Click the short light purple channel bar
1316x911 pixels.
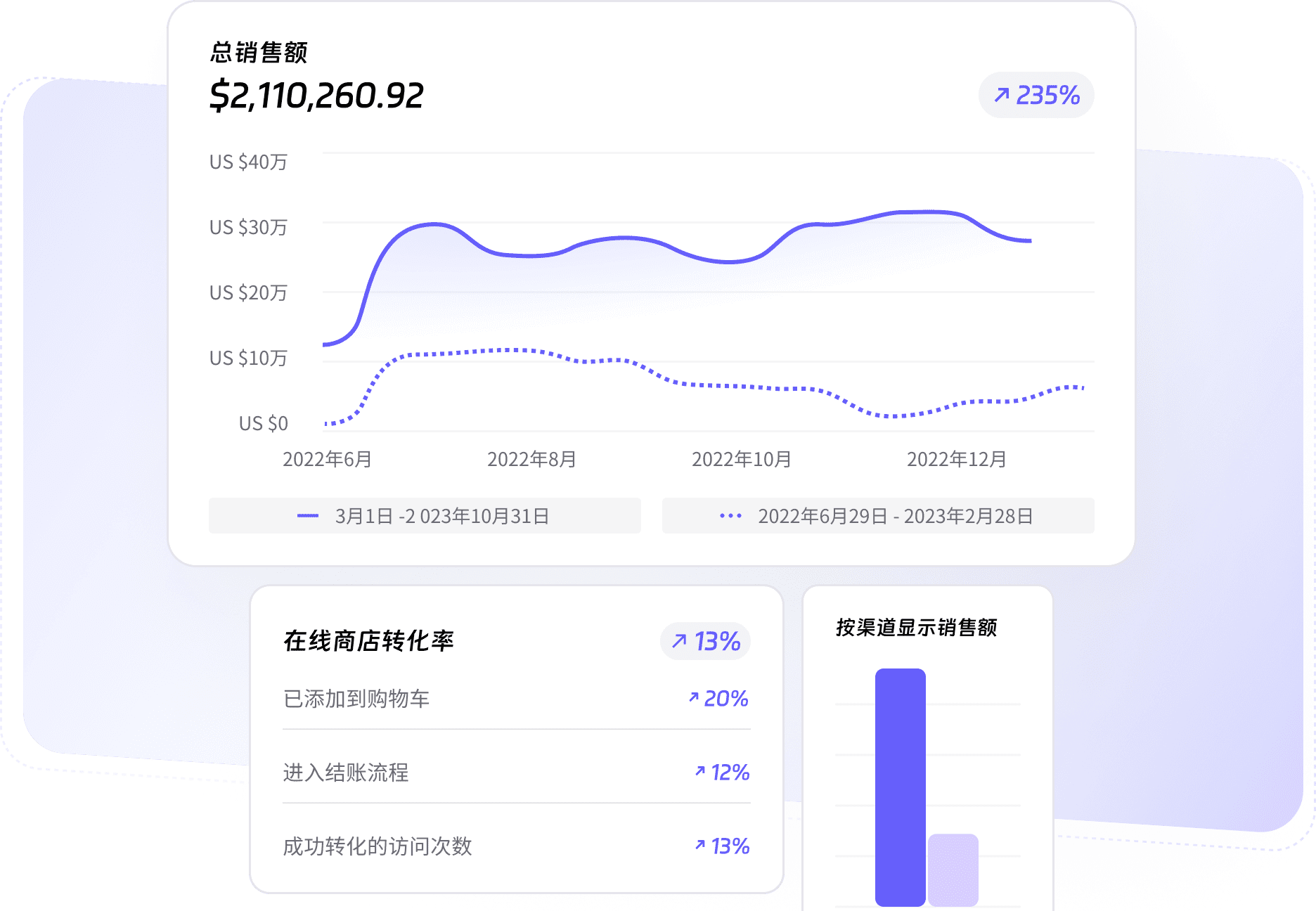tap(953, 870)
